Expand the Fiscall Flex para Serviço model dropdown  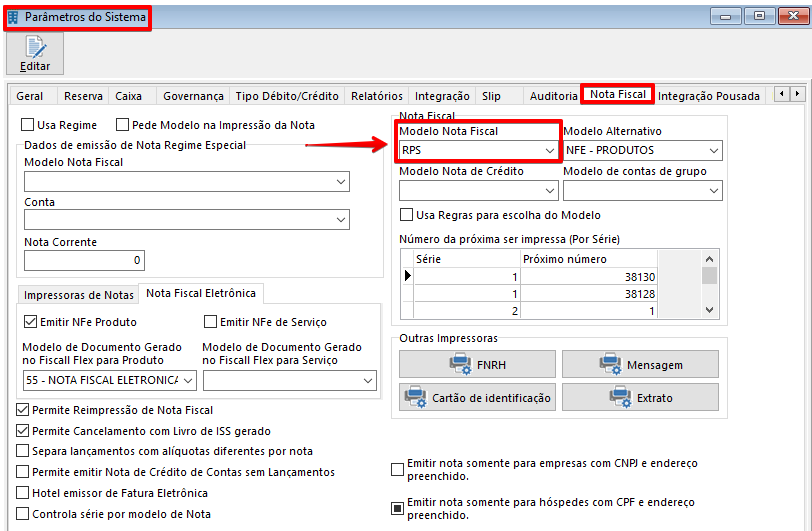[289, 380]
